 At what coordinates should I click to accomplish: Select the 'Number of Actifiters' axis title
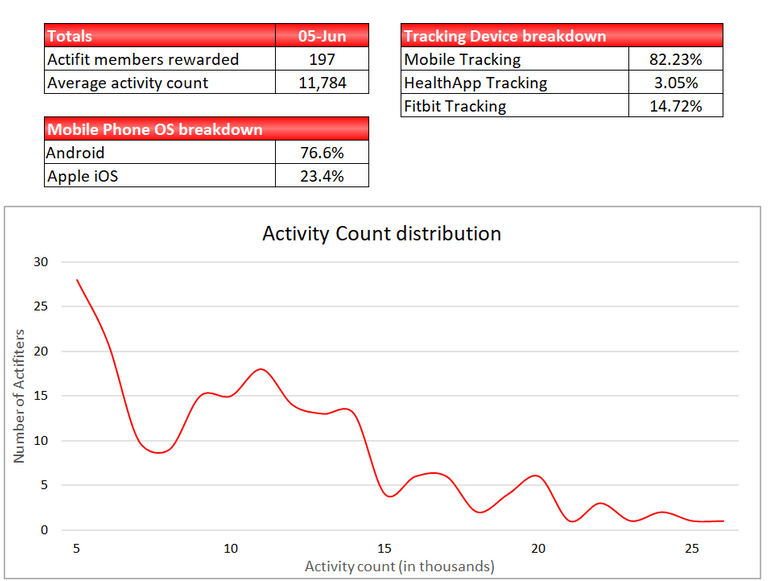point(19,396)
